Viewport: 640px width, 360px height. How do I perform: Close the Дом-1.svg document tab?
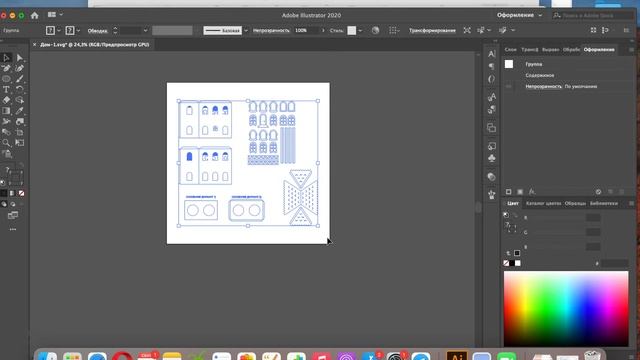click(35, 44)
